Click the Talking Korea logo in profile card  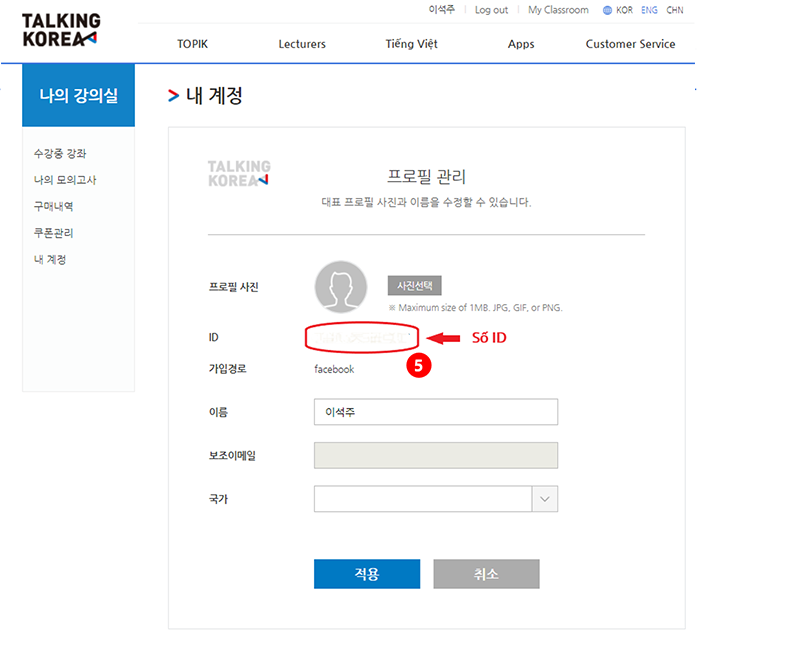coord(239,173)
